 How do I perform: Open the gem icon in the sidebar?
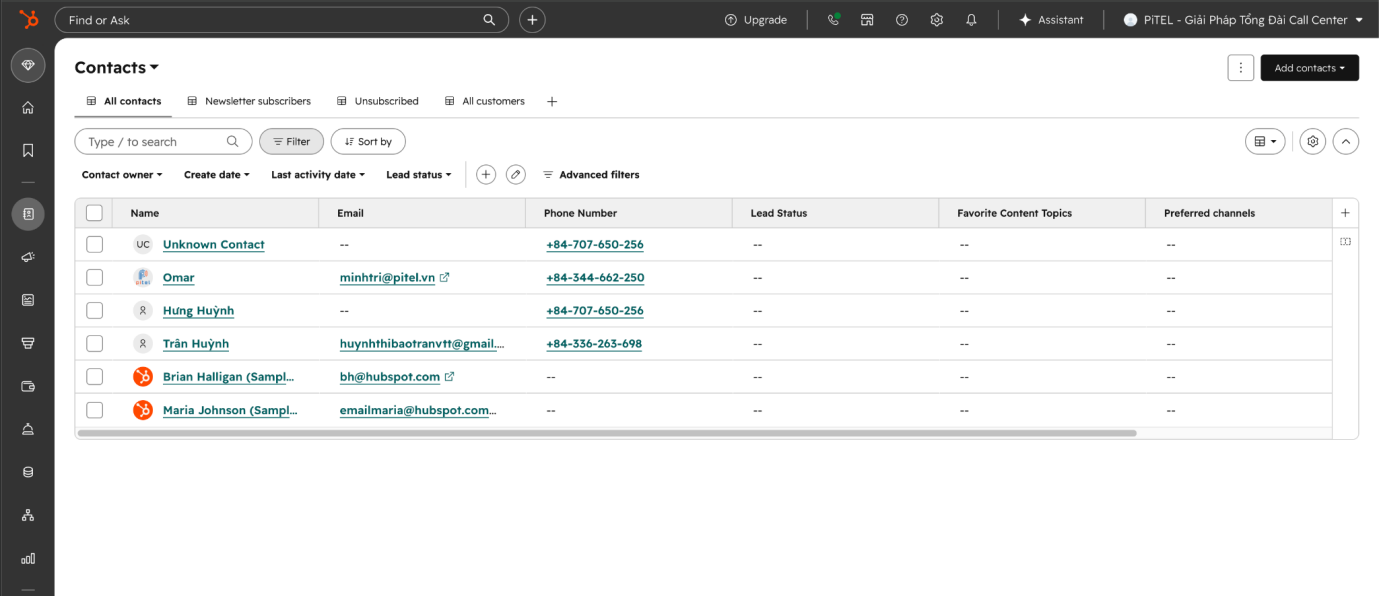click(x=28, y=65)
